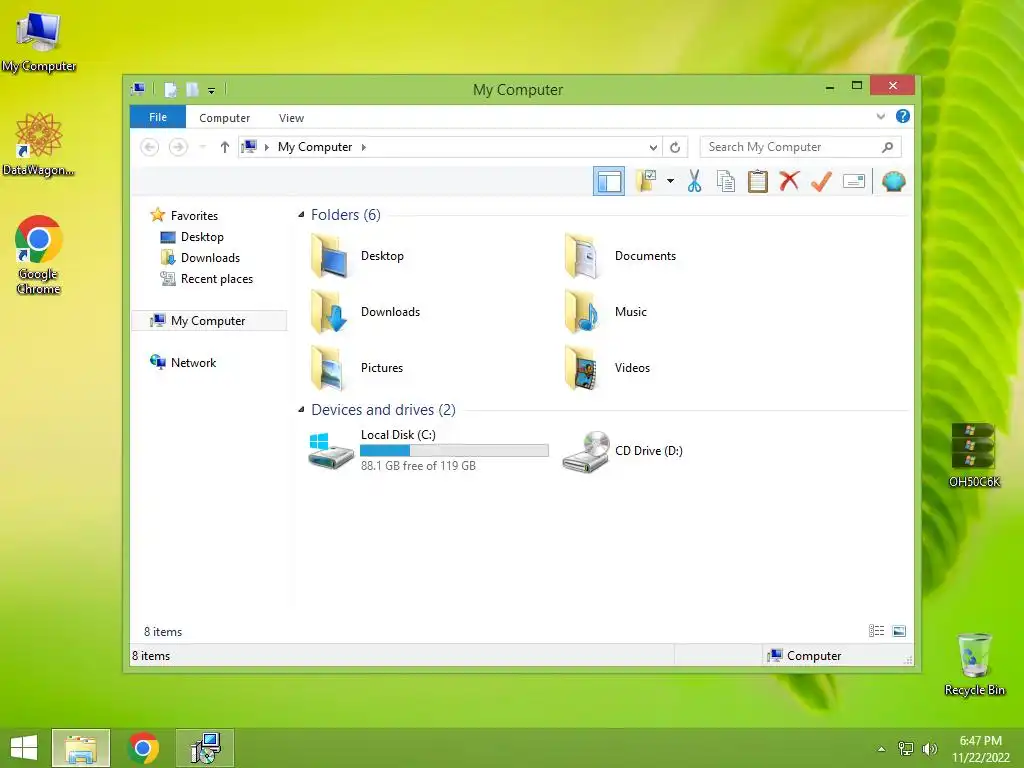Image resolution: width=1024 pixels, height=768 pixels.
Task: Click the network tray icon
Action: [x=906, y=749]
